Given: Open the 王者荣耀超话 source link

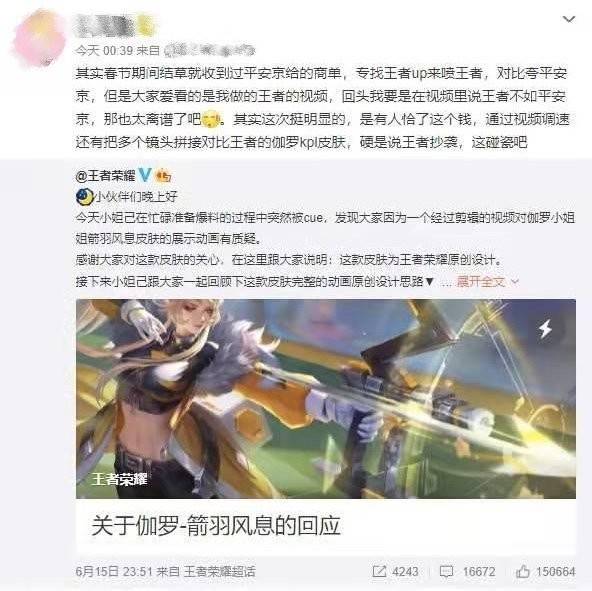Looking at the screenshot, I should pyautogui.click(x=220, y=571).
